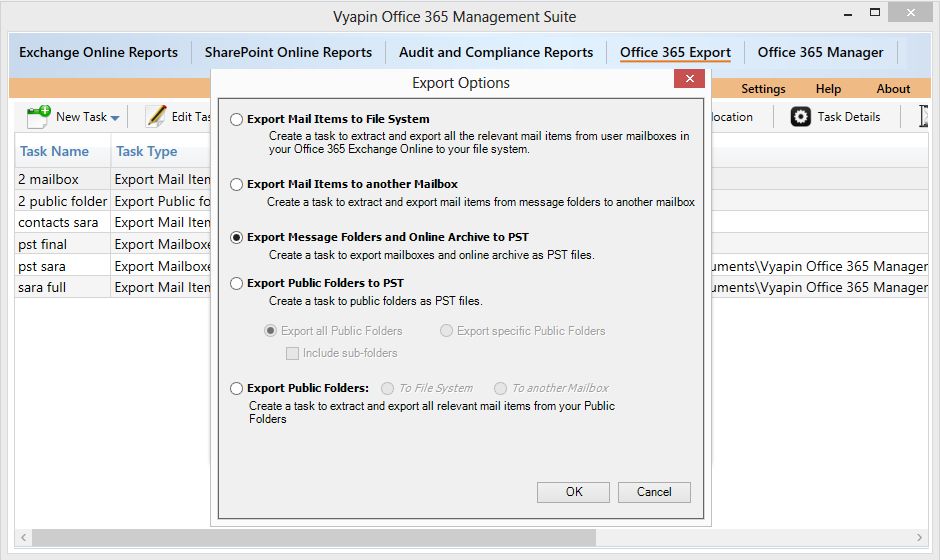This screenshot has height=560, width=940.
Task: Select Export Mail Items to another Mailbox option
Action: (x=236, y=184)
